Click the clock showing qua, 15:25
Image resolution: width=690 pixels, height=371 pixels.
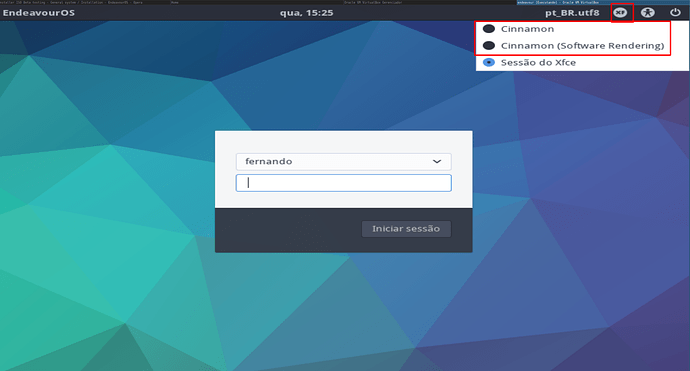pos(307,13)
